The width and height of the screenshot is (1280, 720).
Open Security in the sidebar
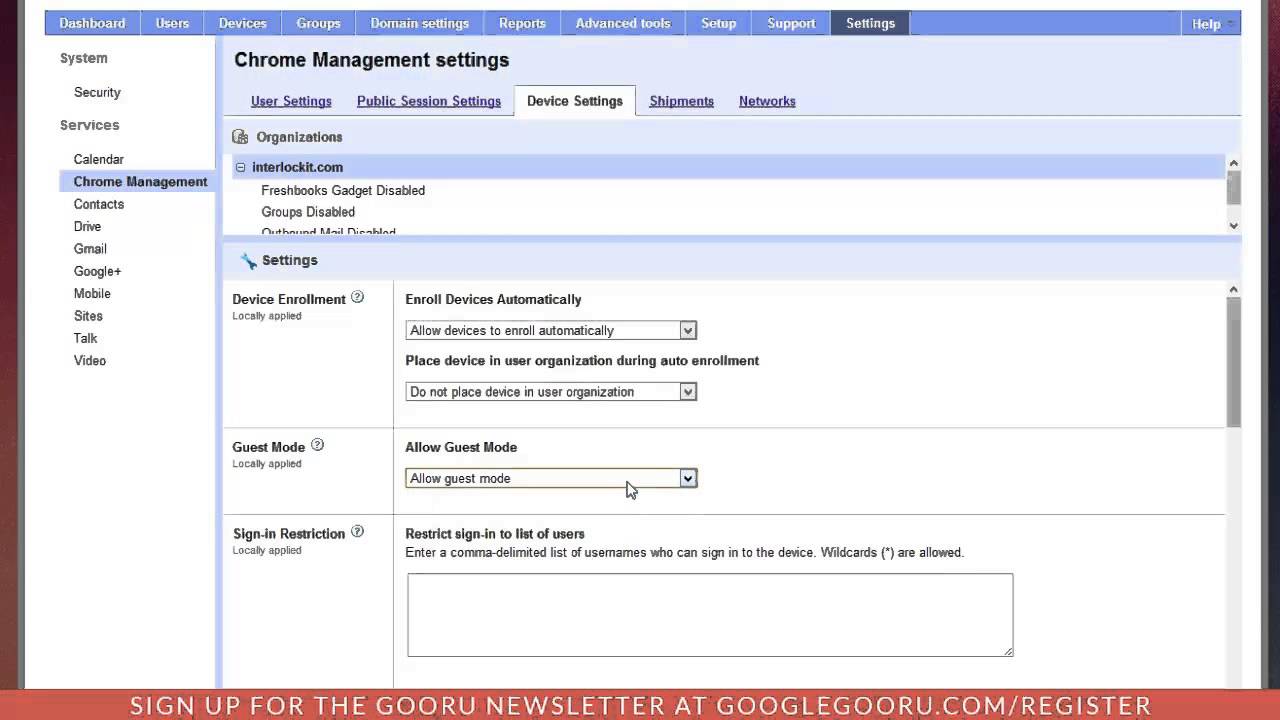coord(97,92)
